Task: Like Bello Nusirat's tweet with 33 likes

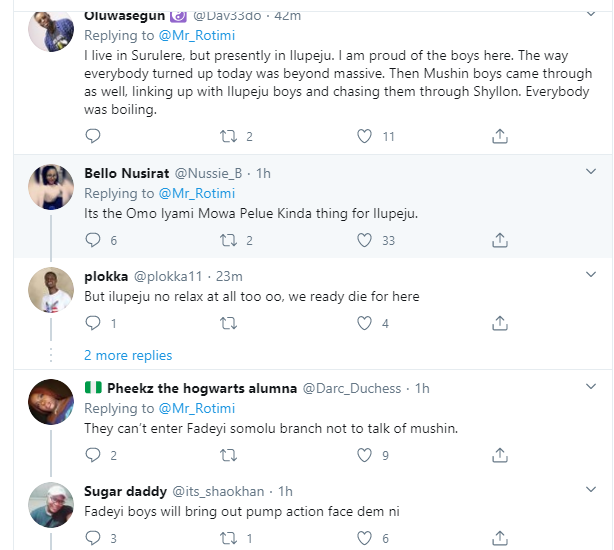Action: 365,240
